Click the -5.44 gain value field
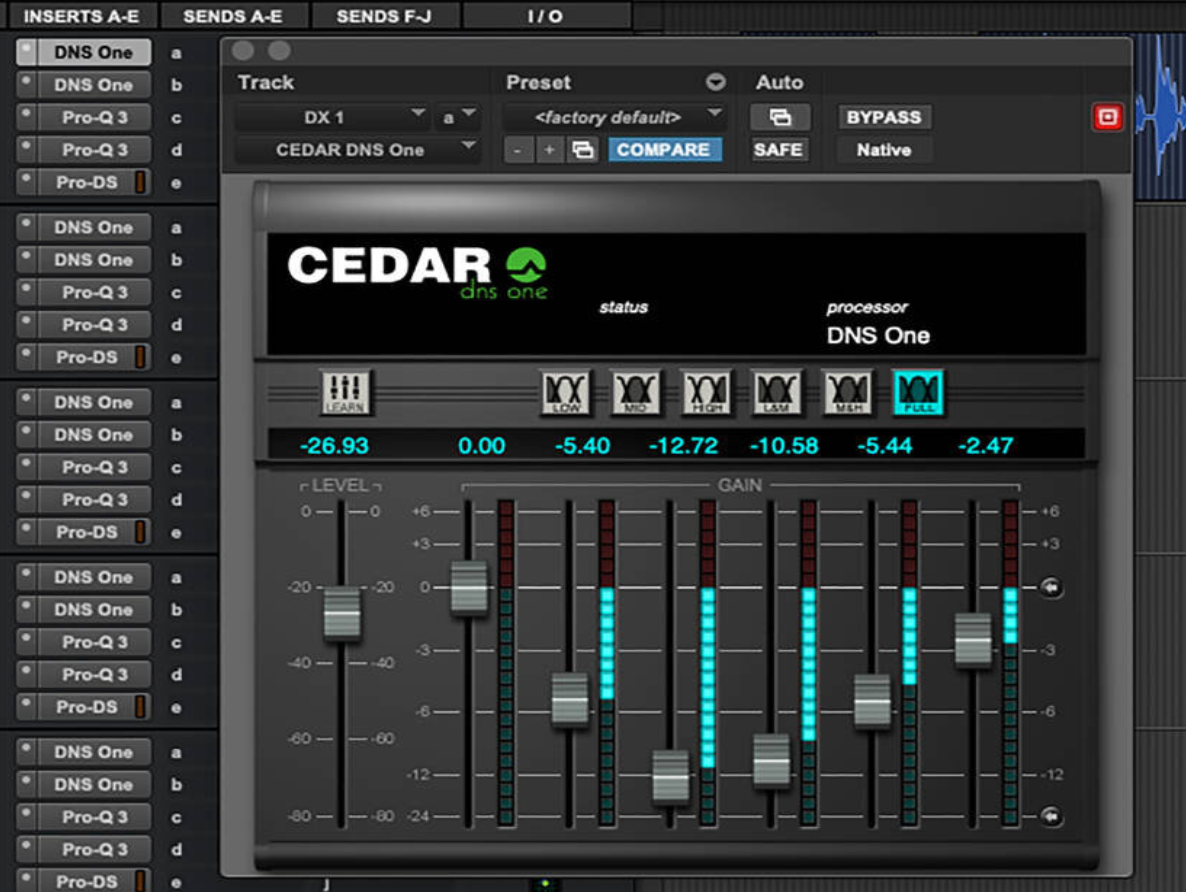This screenshot has height=892, width=1186. [x=885, y=445]
